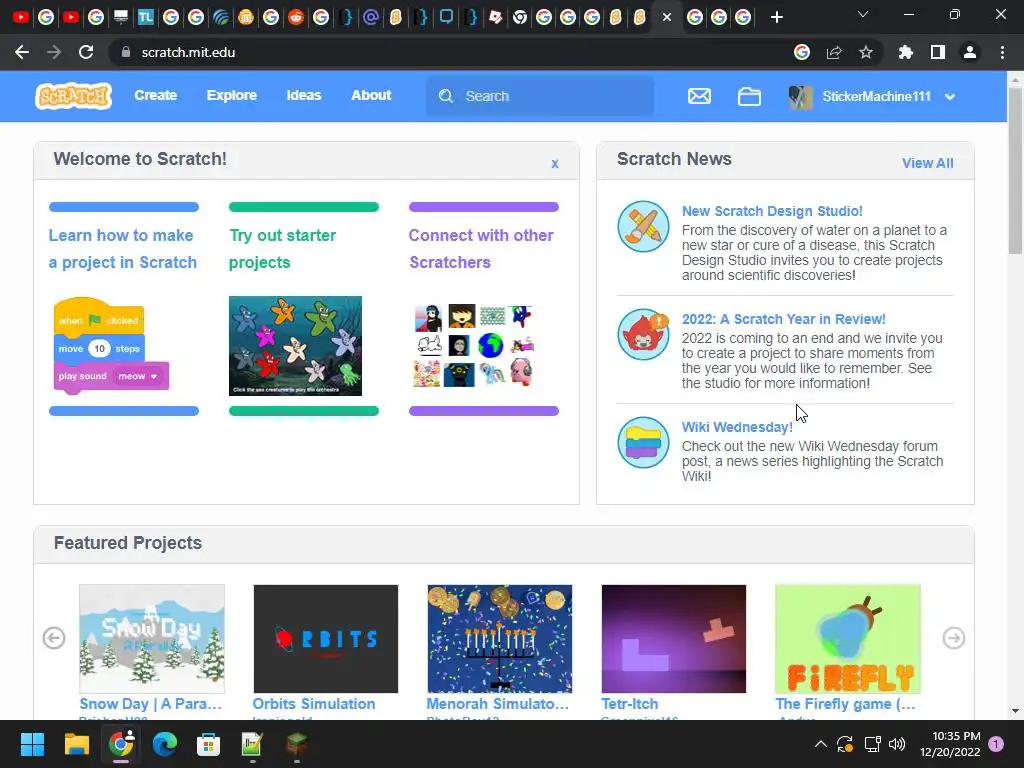Viewport: 1024px width, 768px height.
Task: Open Microsoft Store from the taskbar
Action: [208, 744]
